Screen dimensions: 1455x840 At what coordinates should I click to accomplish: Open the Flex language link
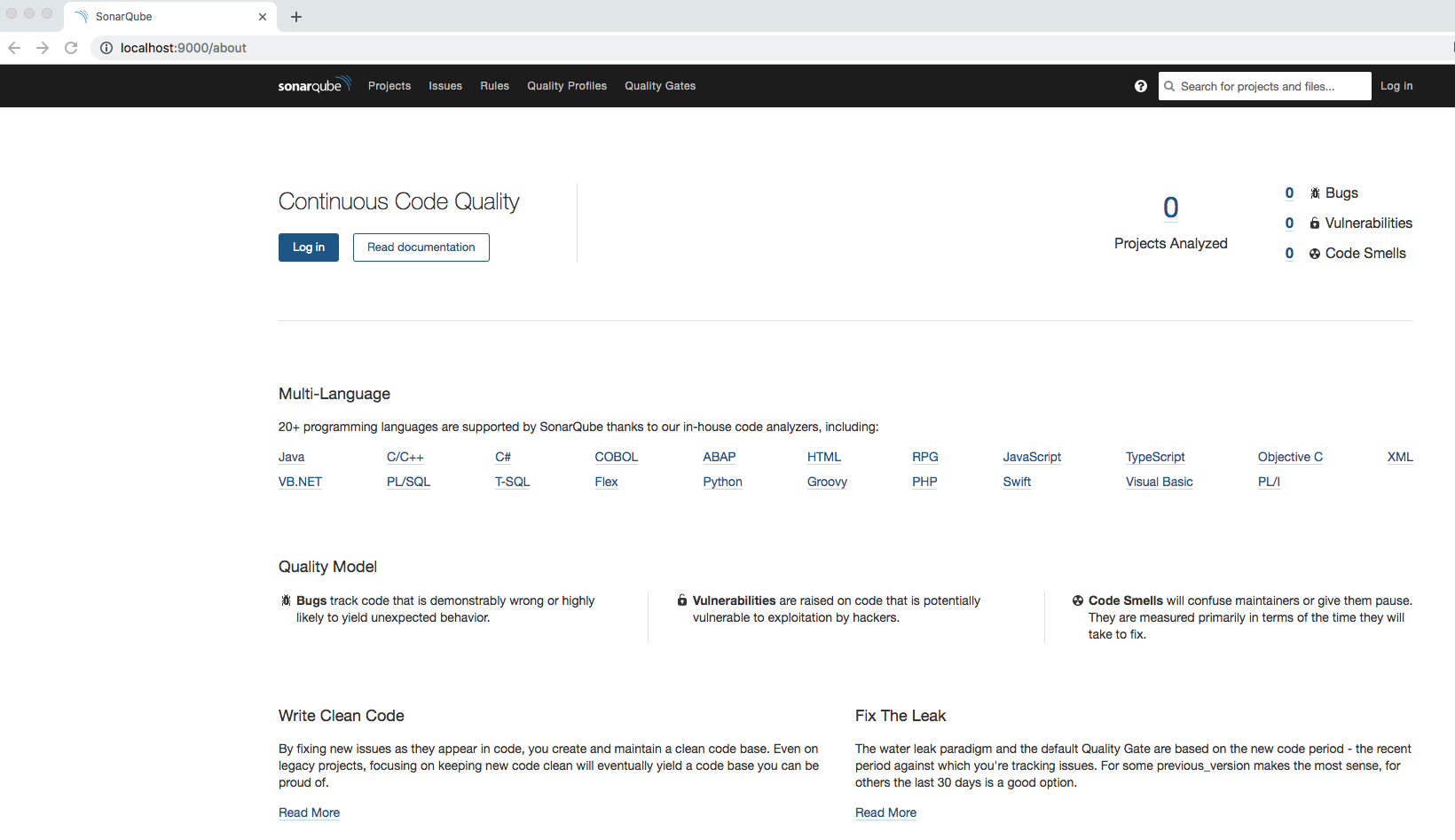(x=606, y=482)
